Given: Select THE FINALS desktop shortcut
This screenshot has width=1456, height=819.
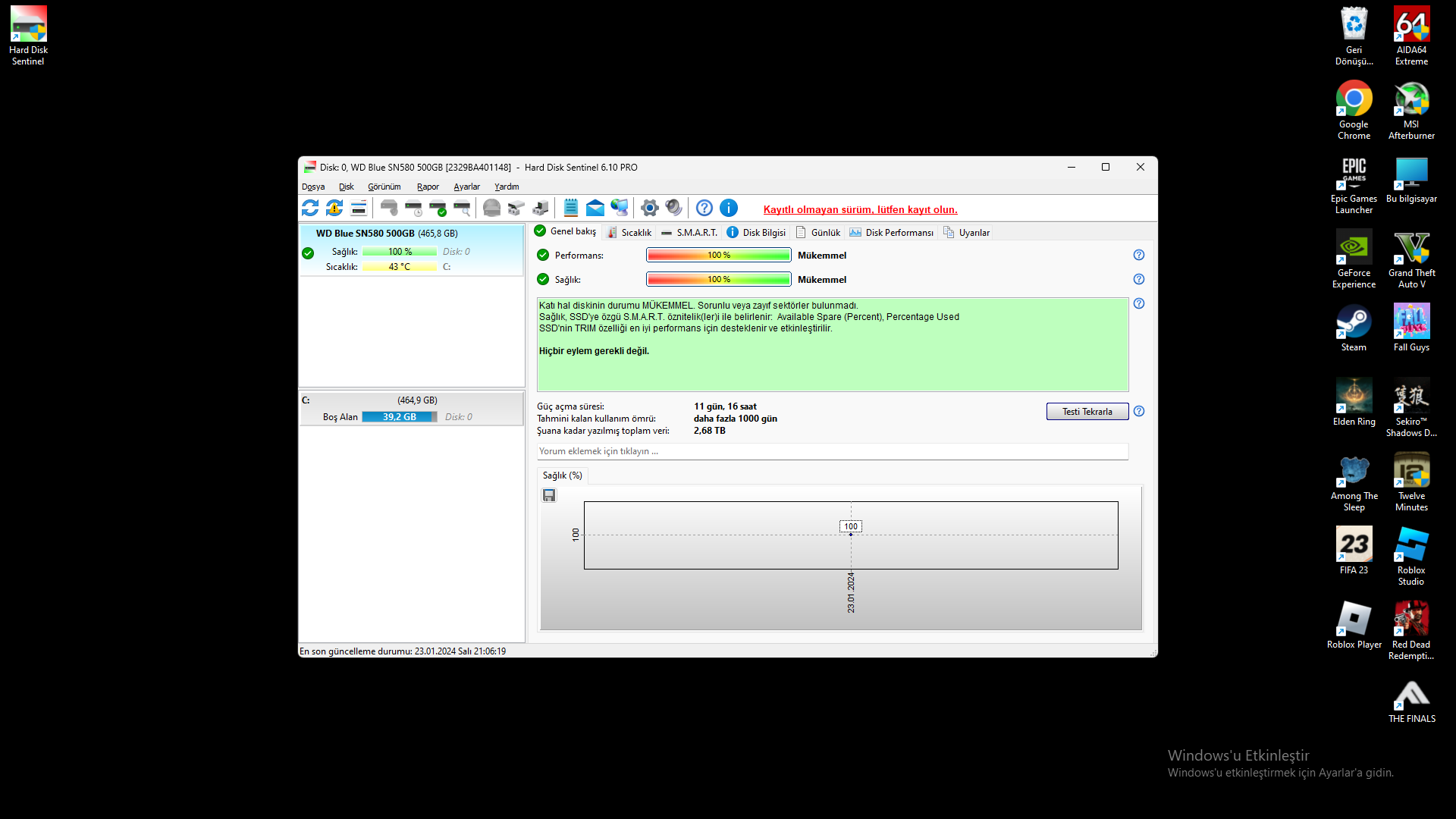Looking at the screenshot, I should click(1411, 701).
